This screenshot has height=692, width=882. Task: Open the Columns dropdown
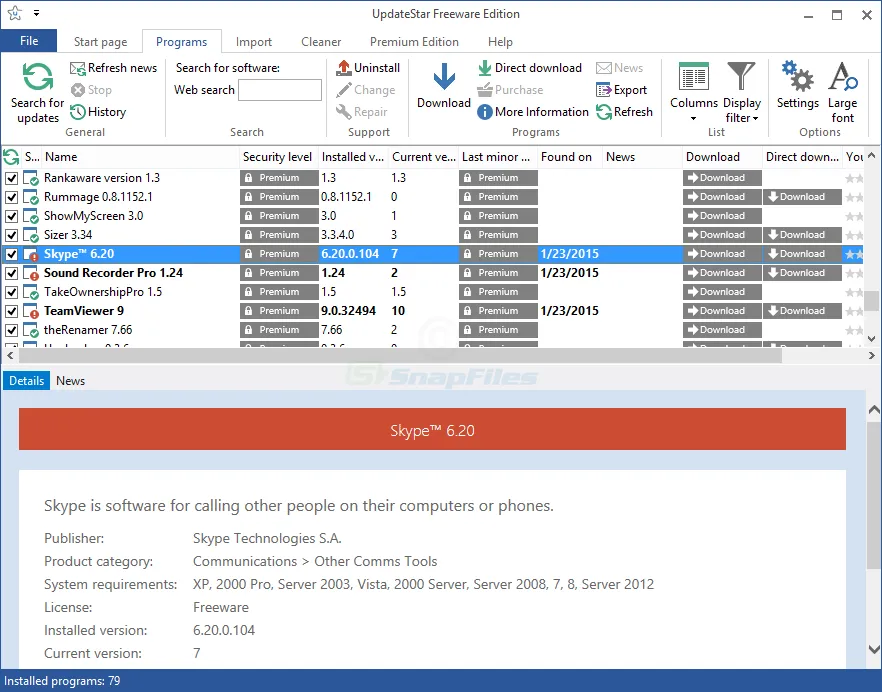click(694, 92)
